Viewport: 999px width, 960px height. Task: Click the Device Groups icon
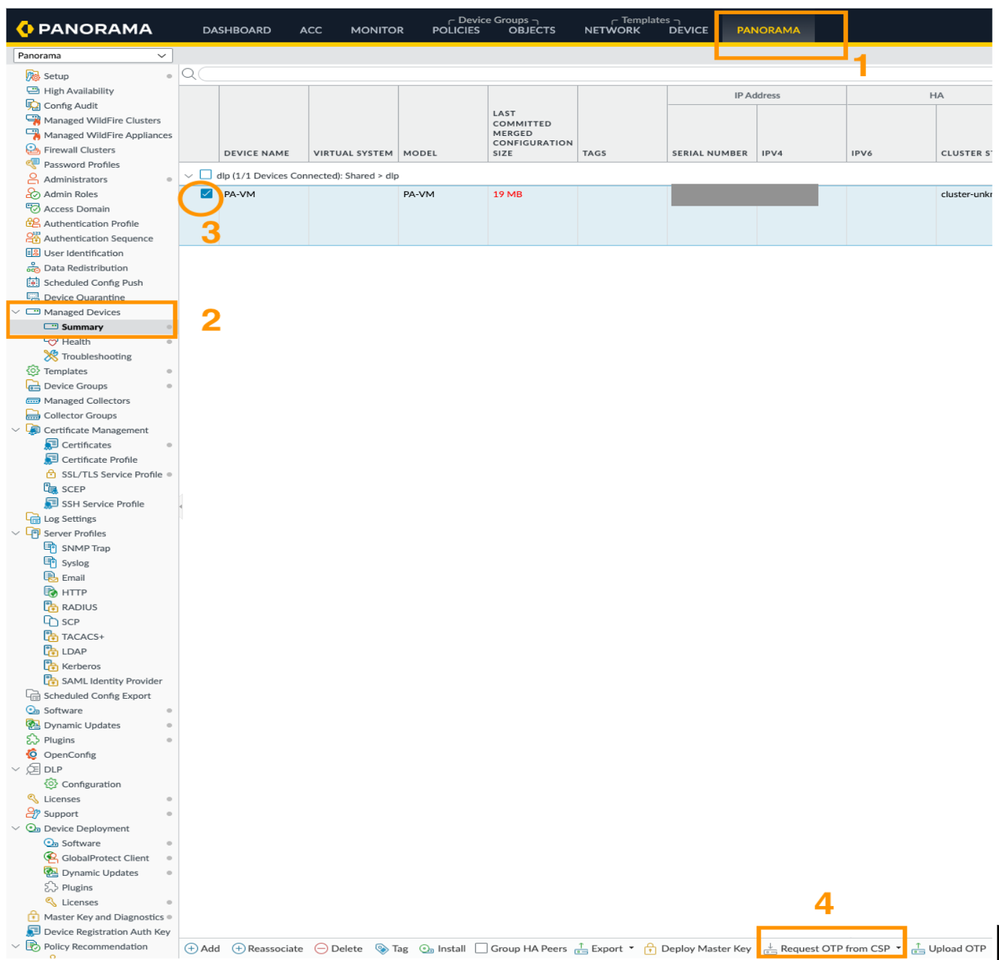click(32, 385)
